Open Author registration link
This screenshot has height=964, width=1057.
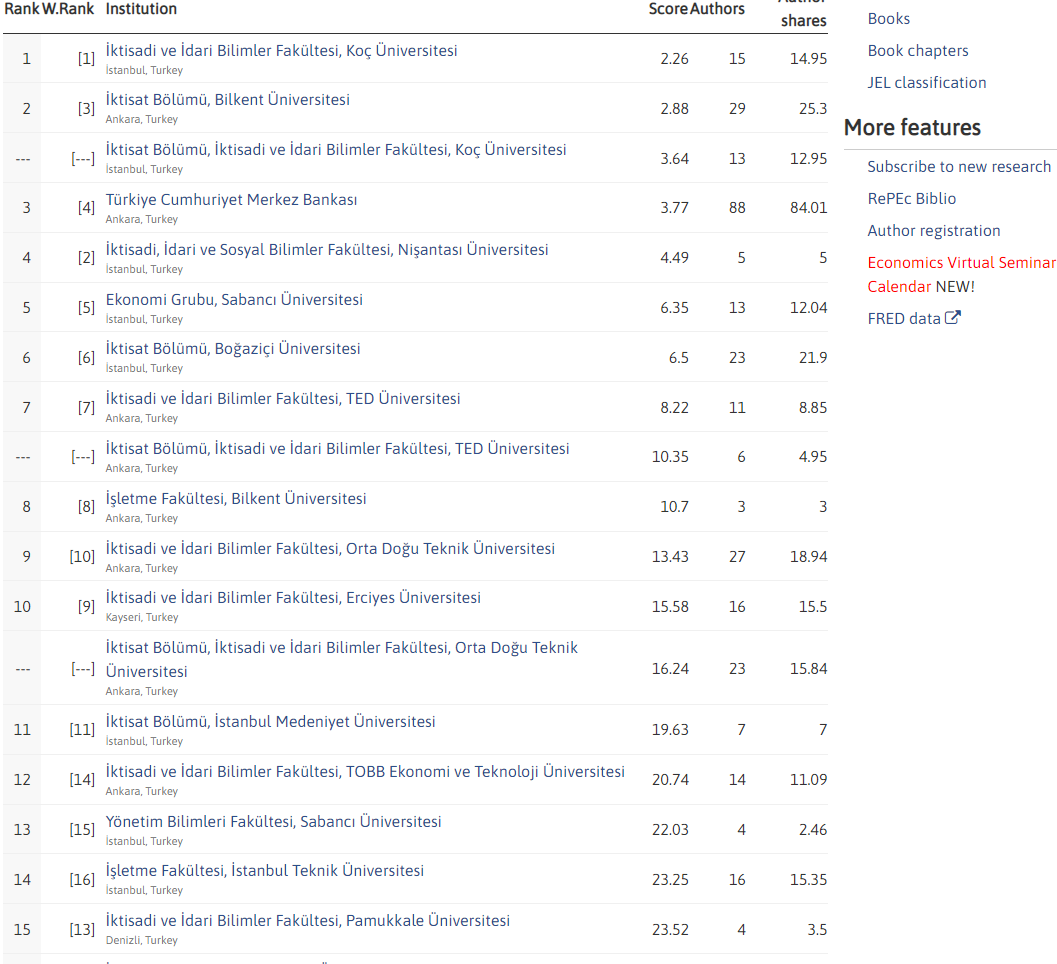(x=934, y=231)
